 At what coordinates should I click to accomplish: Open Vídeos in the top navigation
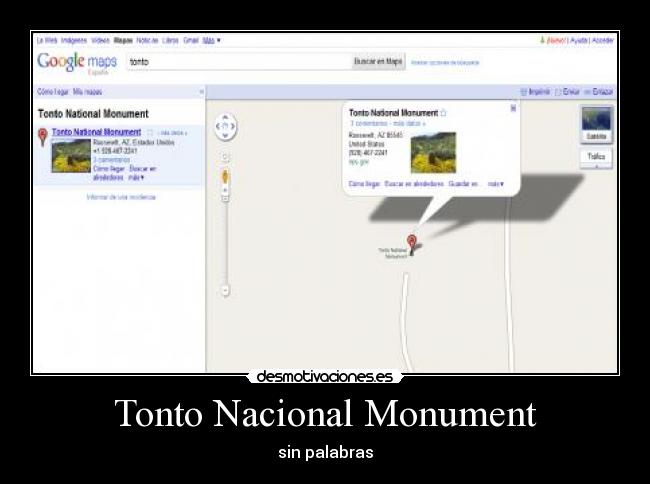coord(100,40)
